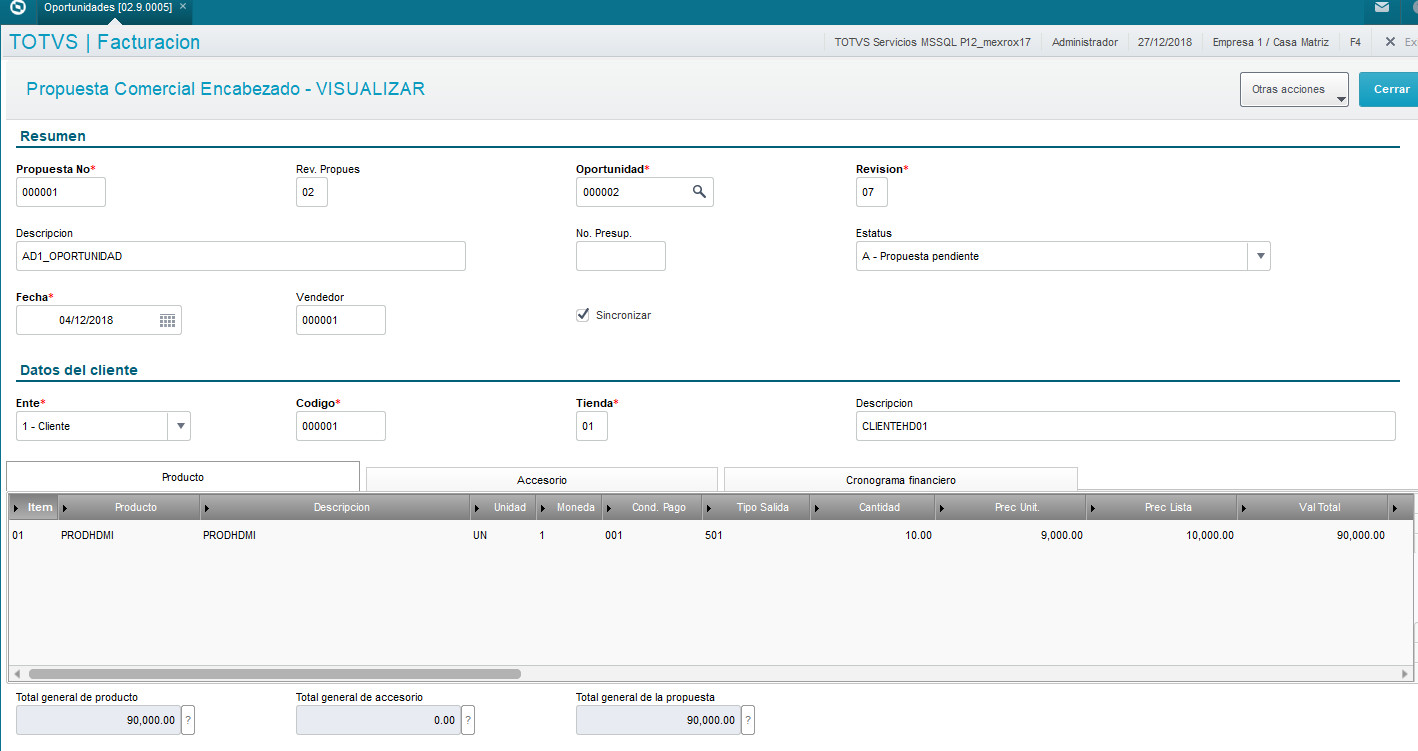Click the Vendedor field 000001
Viewport: 1418px width, 751px height.
tap(341, 320)
